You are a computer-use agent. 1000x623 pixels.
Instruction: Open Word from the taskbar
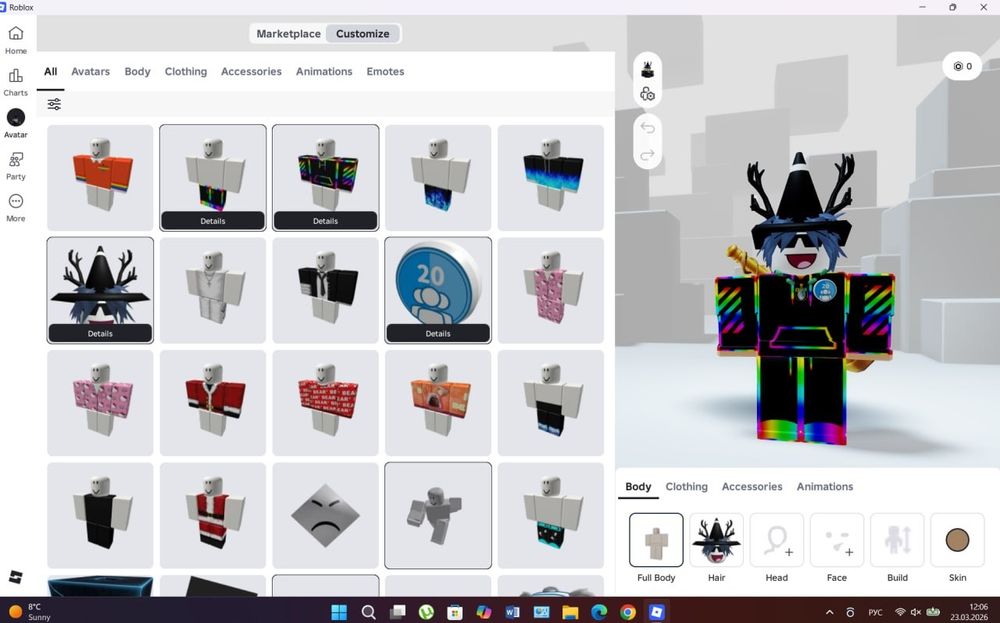(x=512, y=612)
